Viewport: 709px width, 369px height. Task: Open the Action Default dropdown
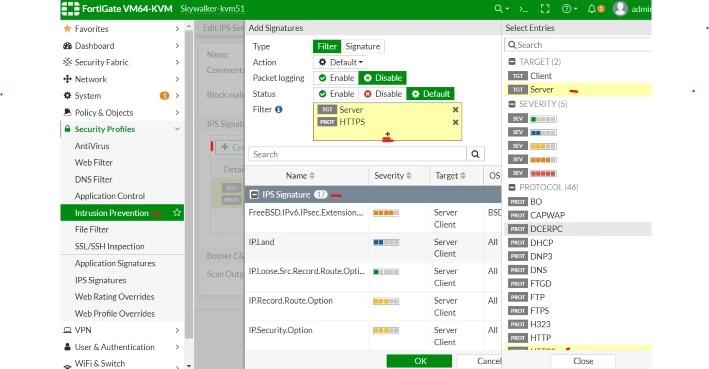tap(340, 62)
